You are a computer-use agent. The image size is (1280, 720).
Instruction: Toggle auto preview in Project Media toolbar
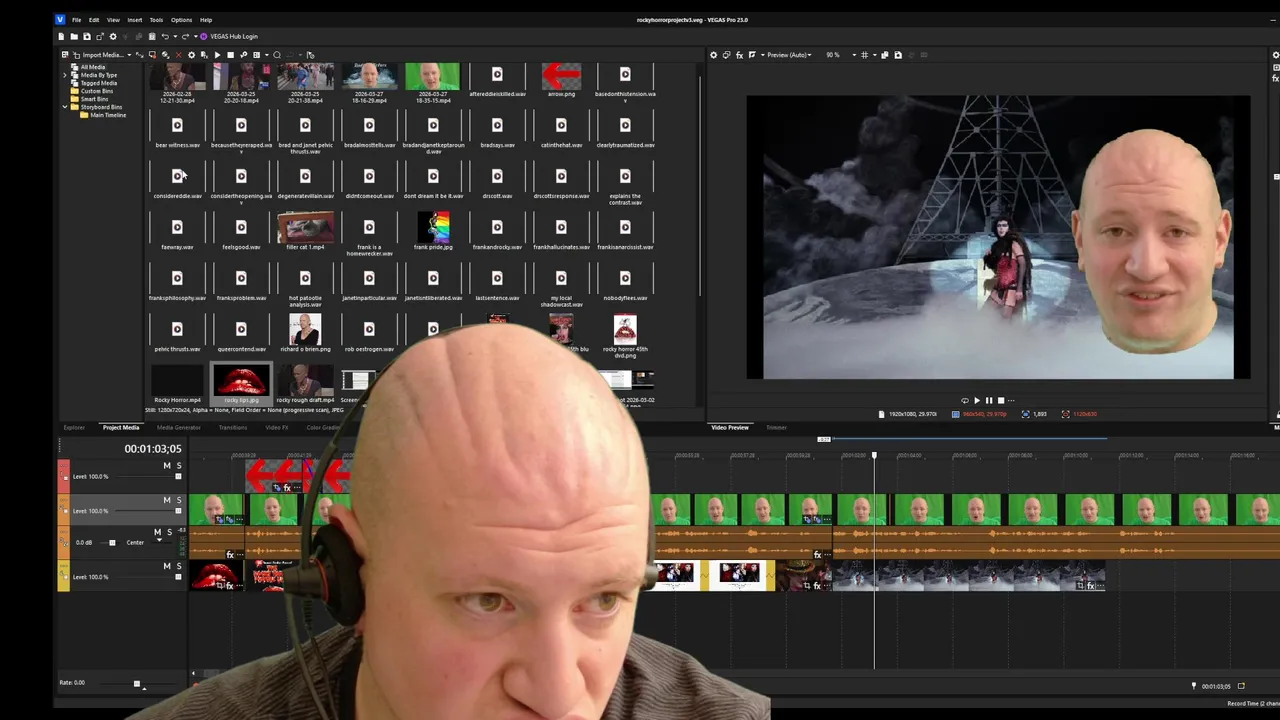coord(244,55)
